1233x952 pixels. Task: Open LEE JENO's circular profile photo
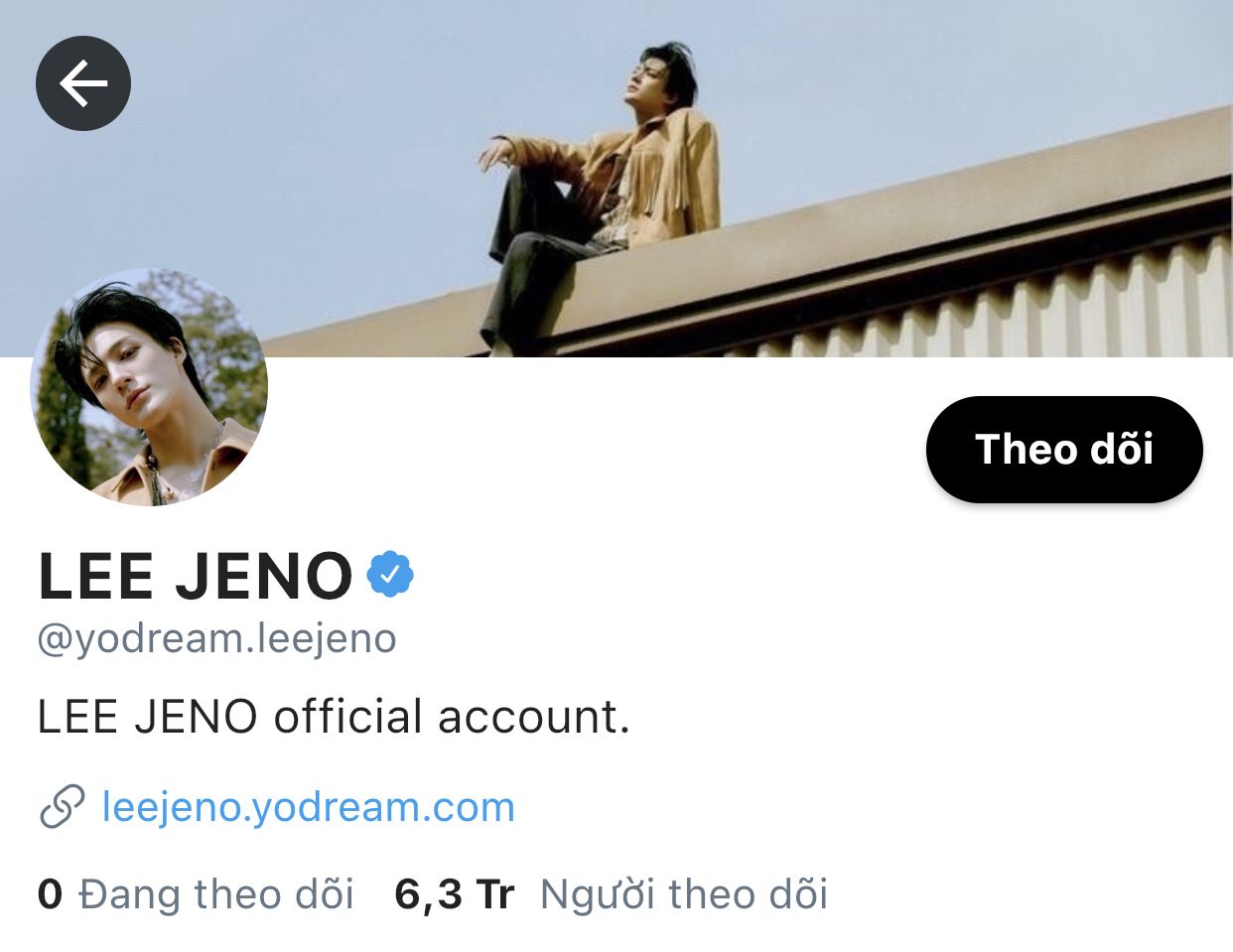149,387
